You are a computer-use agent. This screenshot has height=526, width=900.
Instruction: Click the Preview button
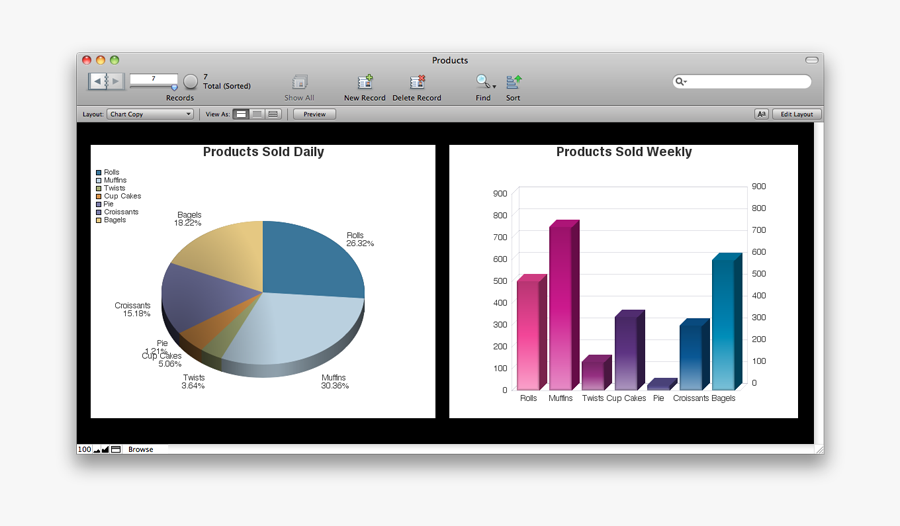314,114
